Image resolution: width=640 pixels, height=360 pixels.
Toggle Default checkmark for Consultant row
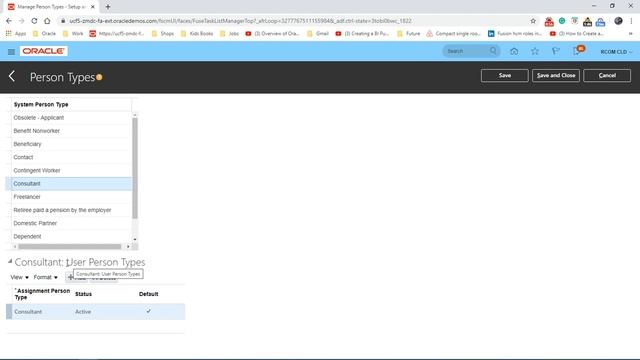(x=149, y=311)
